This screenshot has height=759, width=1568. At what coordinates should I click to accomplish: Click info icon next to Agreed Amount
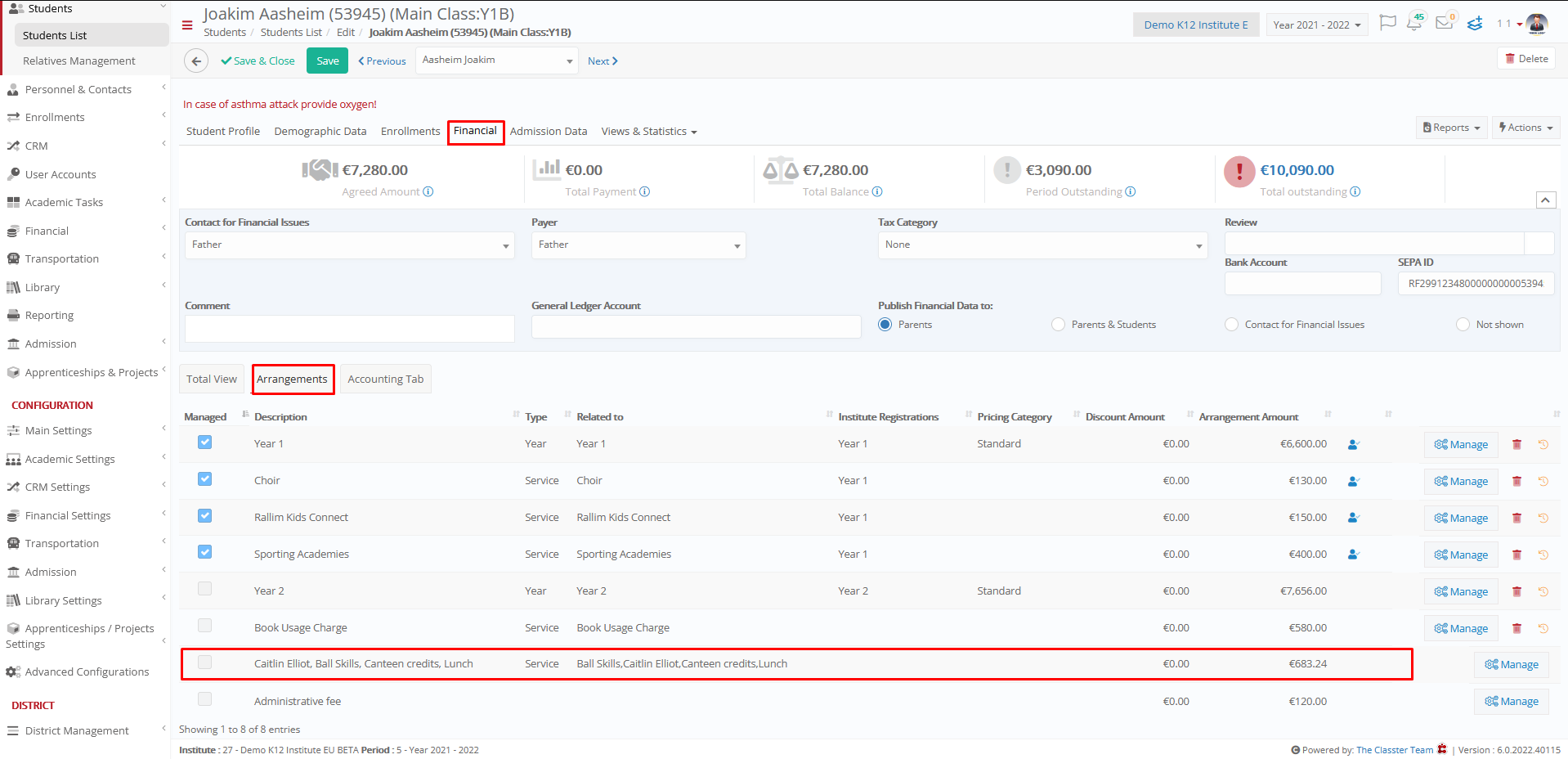click(428, 192)
